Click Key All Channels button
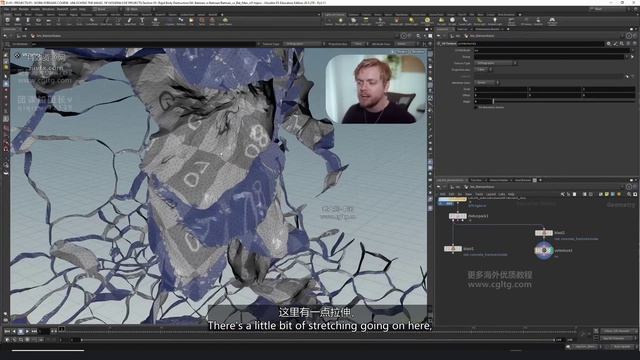 point(618,331)
